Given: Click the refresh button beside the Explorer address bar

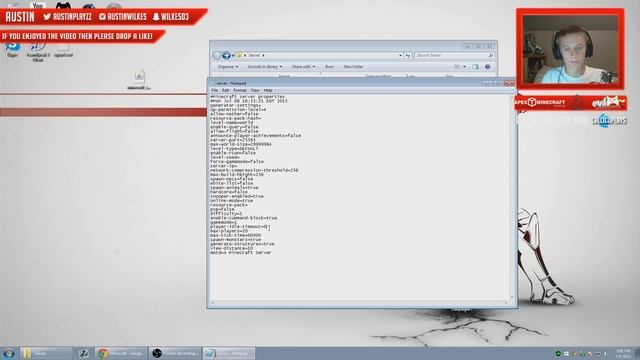Looking at the screenshot, I should 408,55.
